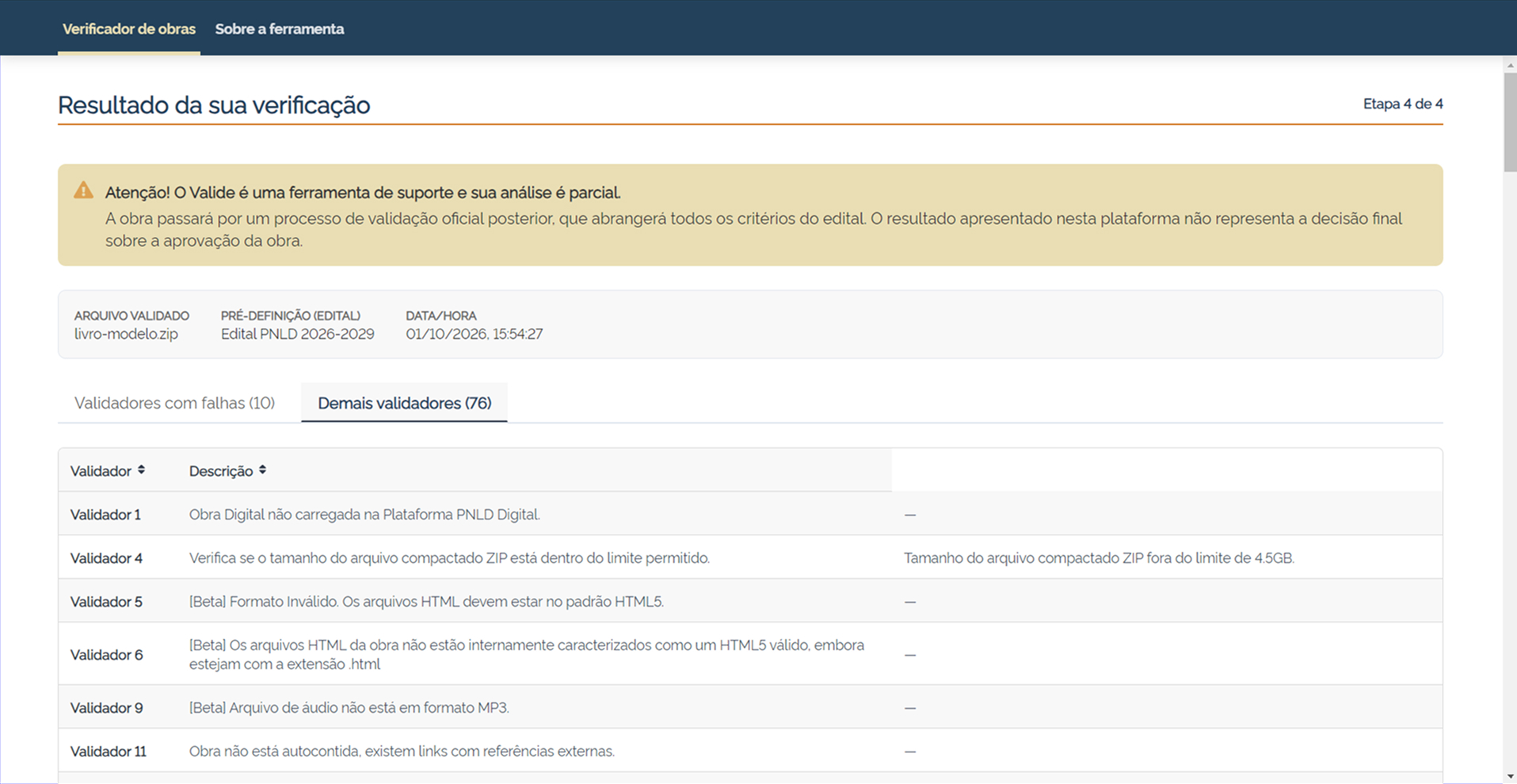
Task: Select the Validador 5 row label
Action: pos(106,602)
